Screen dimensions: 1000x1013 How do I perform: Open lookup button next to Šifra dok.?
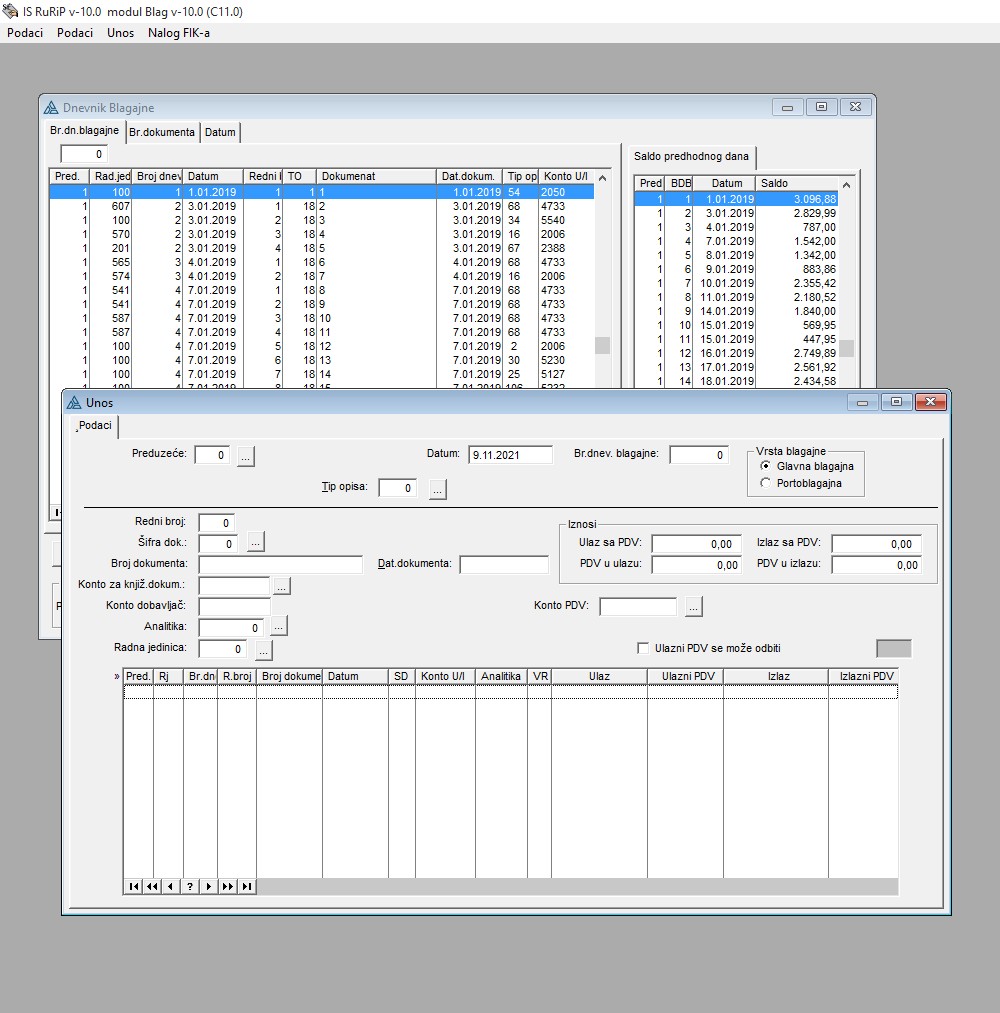pyautogui.click(x=256, y=543)
